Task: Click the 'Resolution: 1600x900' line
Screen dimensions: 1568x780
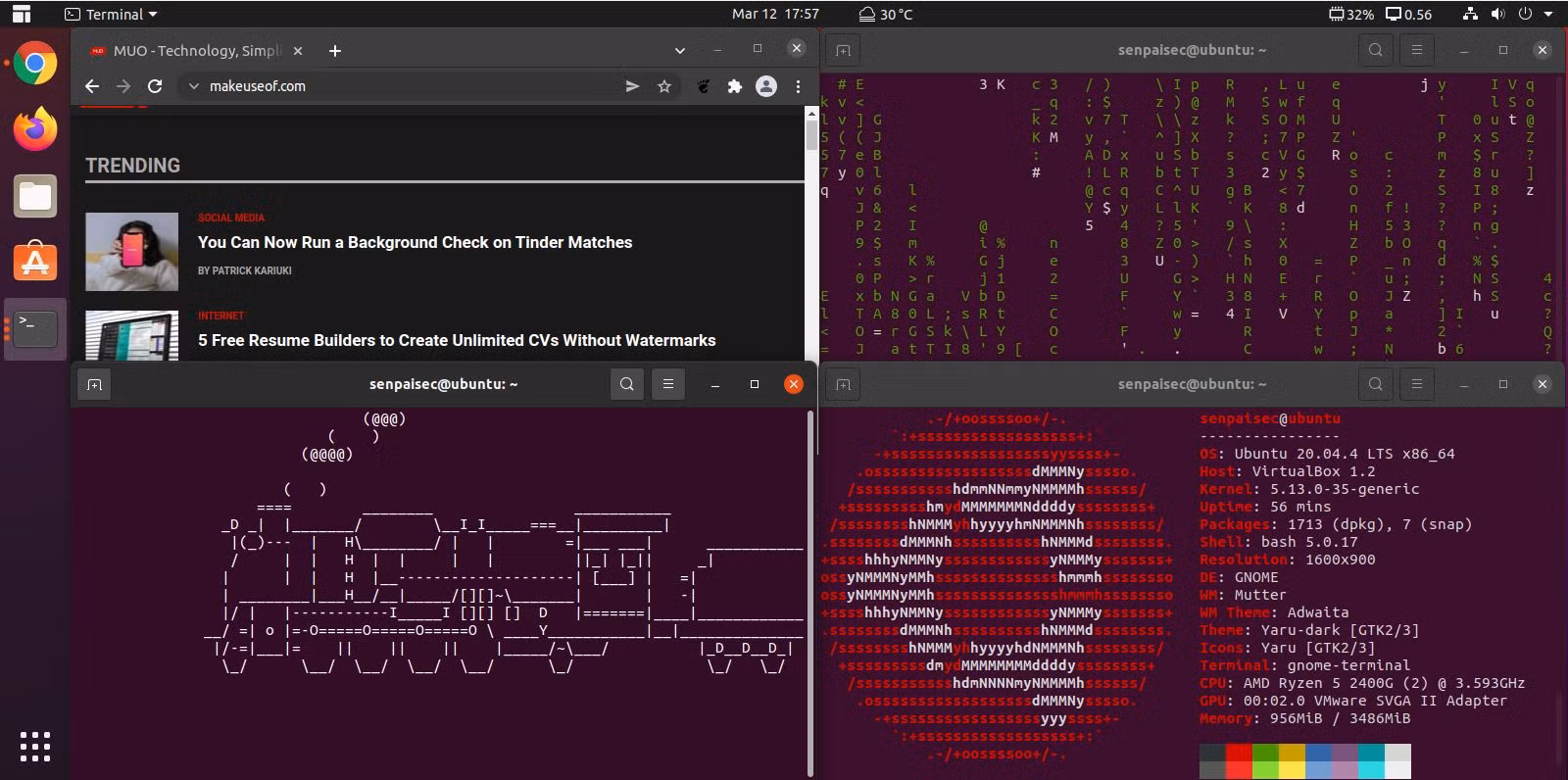Action: 1288,560
